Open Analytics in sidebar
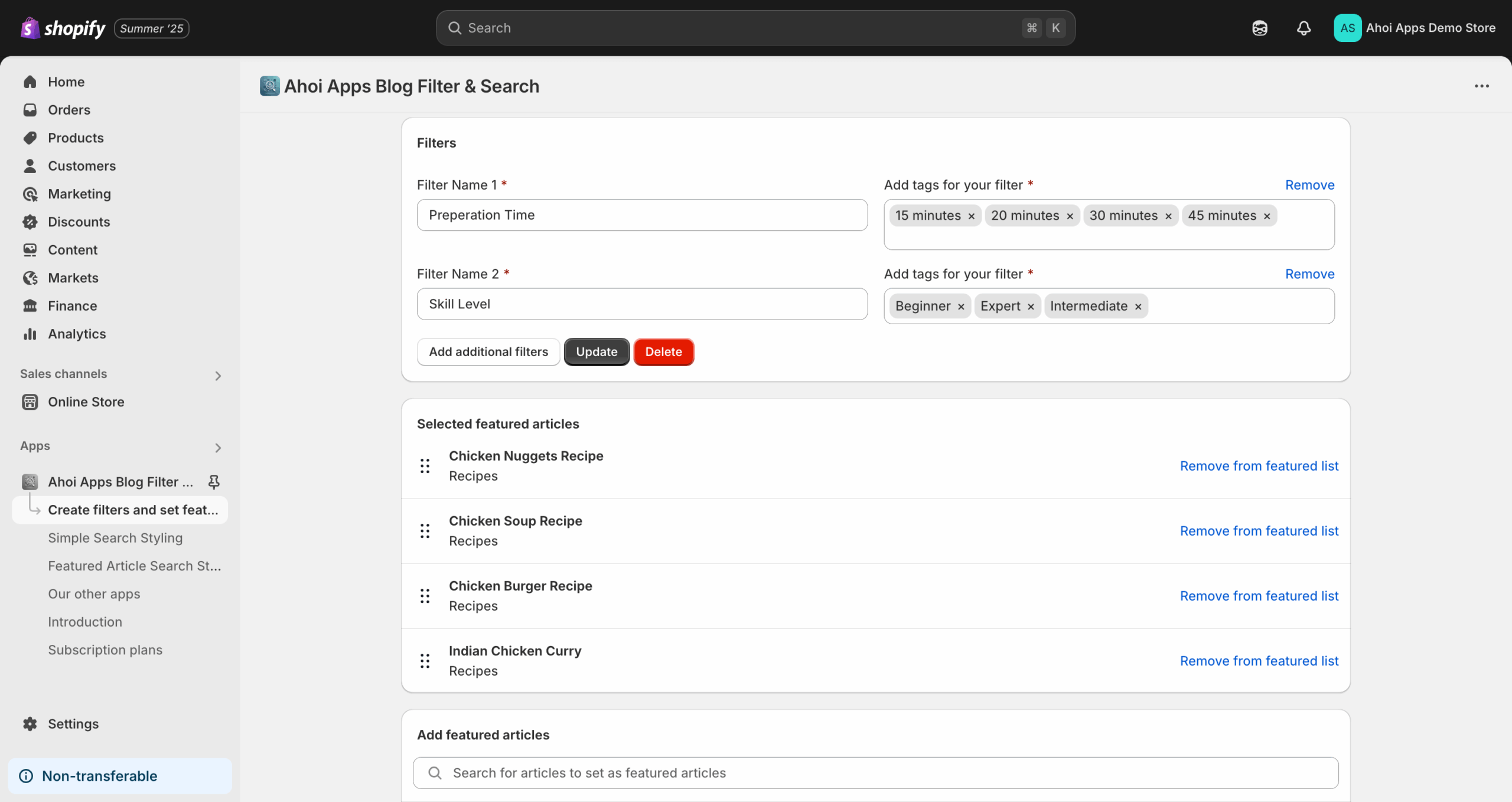Viewport: 1512px width, 802px height. tap(120, 334)
